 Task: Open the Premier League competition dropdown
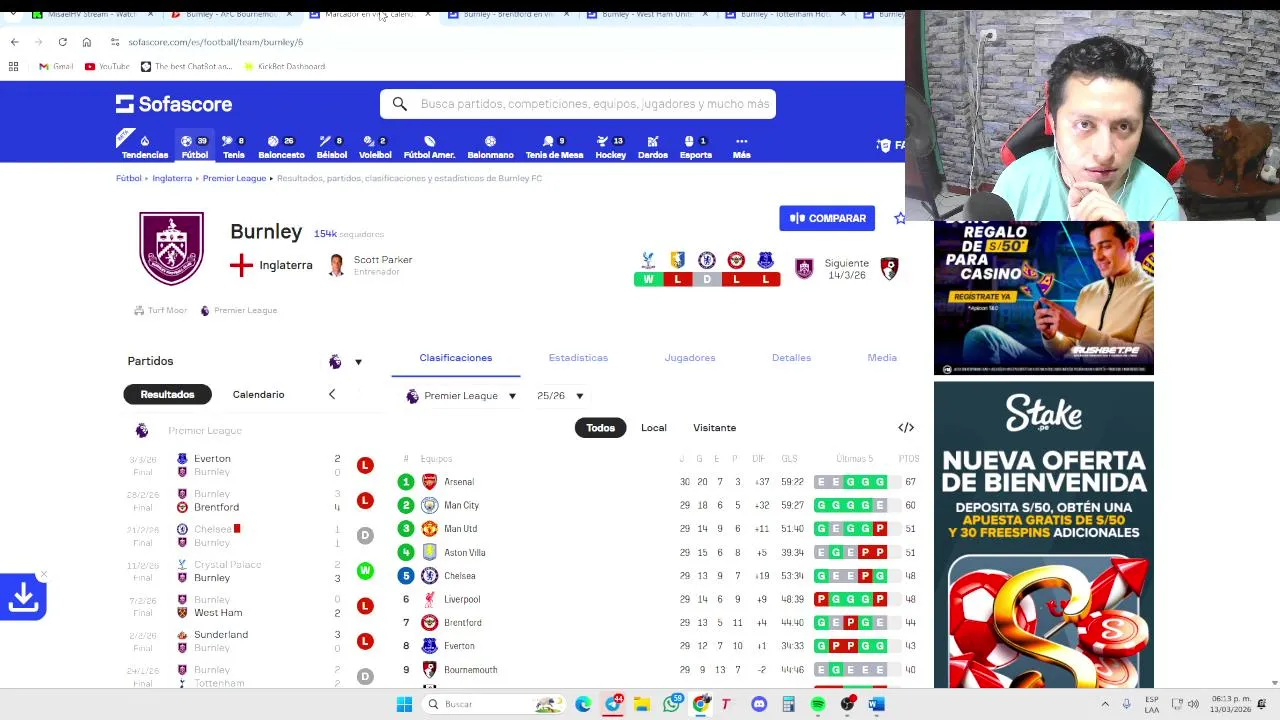[x=461, y=396]
